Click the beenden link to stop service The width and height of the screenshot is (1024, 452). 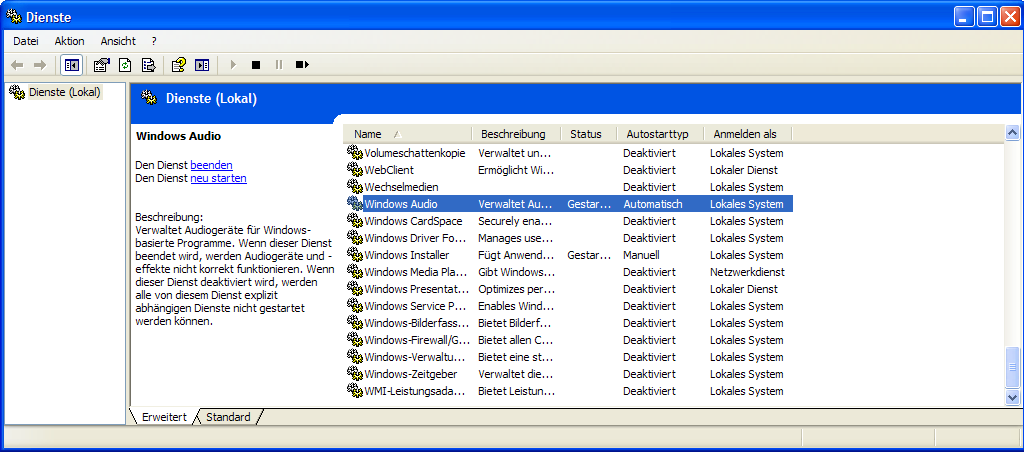point(212,165)
